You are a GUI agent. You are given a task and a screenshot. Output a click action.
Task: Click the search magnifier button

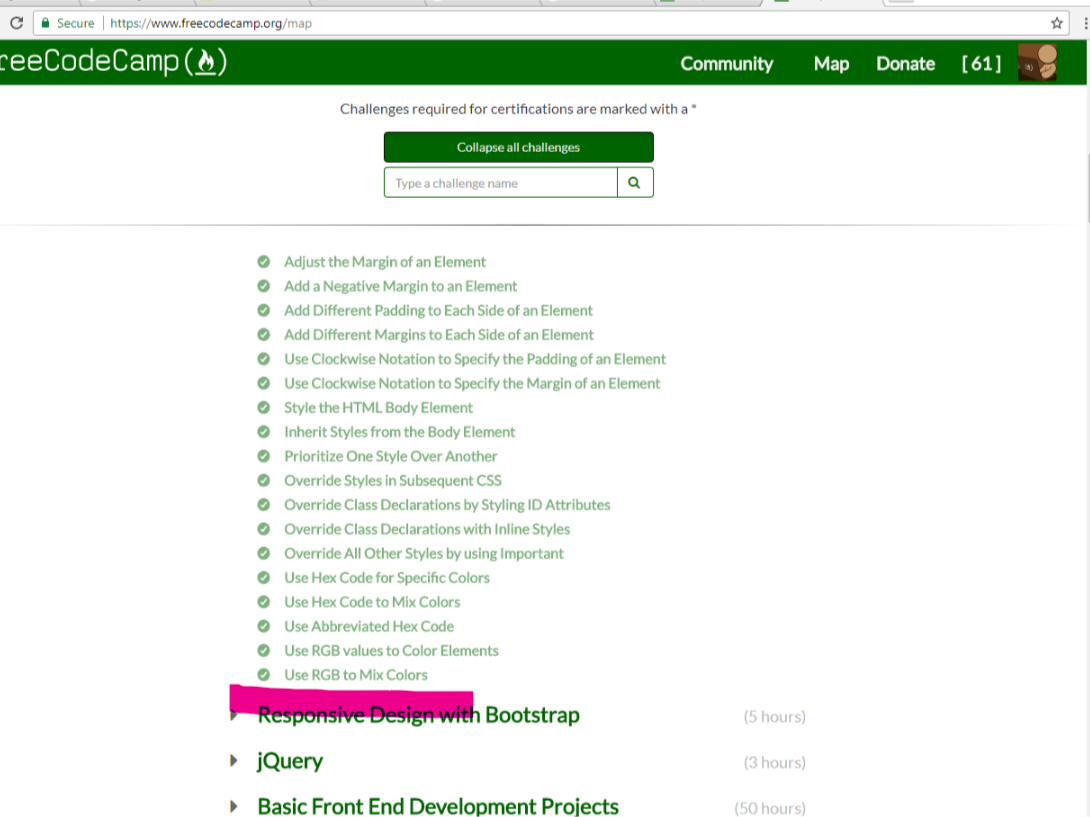pos(634,182)
